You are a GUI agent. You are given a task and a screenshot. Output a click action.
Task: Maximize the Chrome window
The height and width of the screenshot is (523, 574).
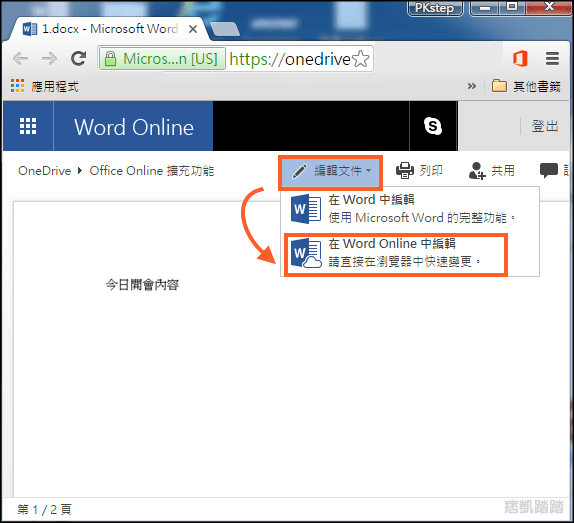(x=512, y=7)
